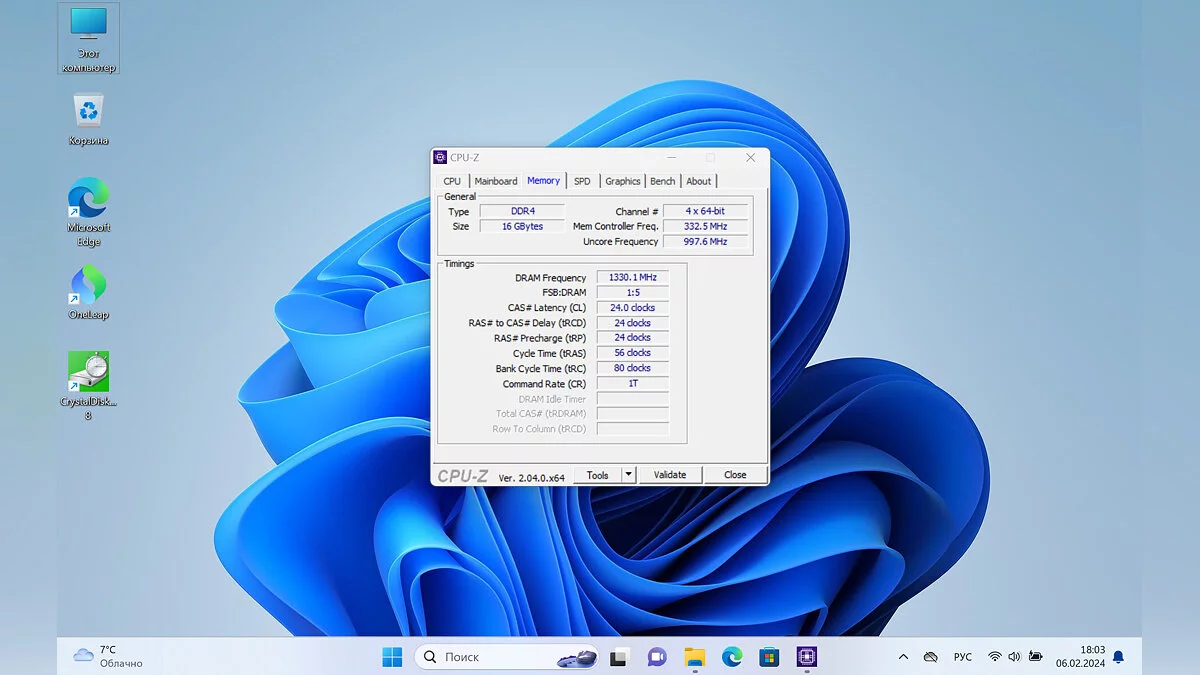Click the Validate button
The width and height of the screenshot is (1200, 675).
(x=670, y=475)
